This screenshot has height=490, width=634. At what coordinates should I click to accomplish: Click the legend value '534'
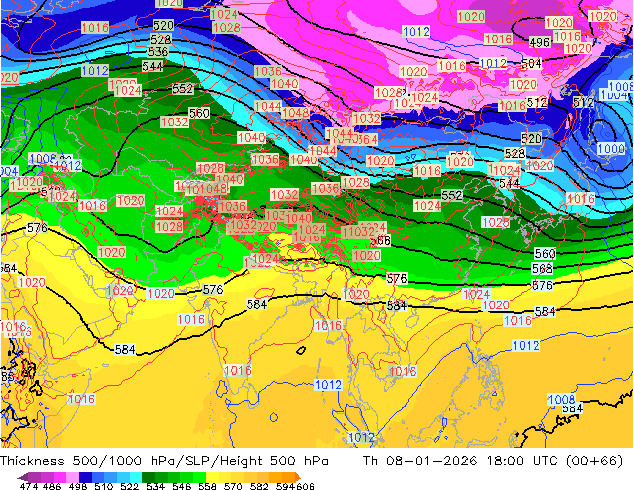coord(155,486)
